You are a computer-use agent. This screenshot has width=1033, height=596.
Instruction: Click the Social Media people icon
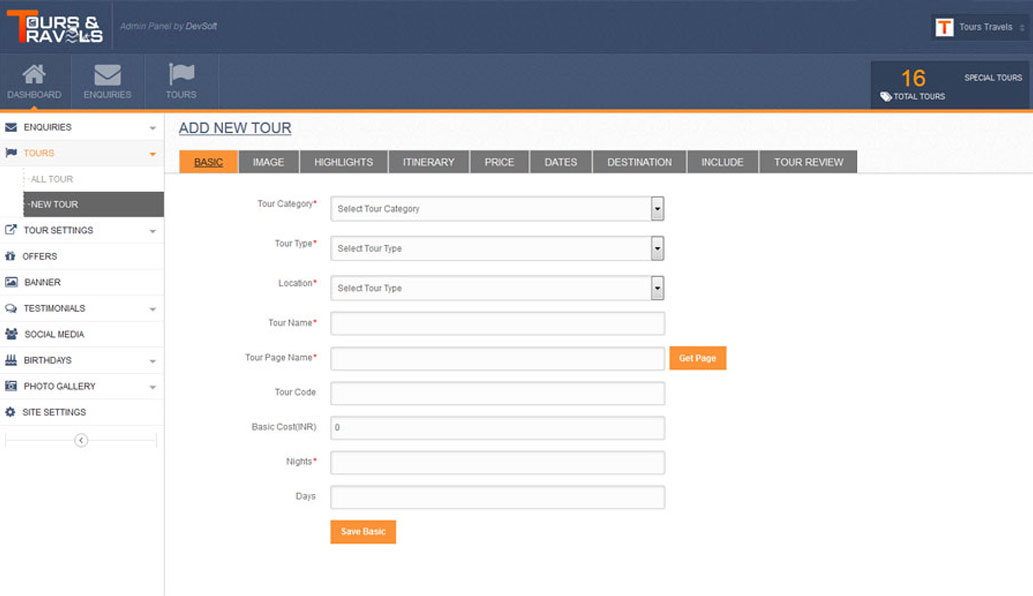(x=11, y=335)
